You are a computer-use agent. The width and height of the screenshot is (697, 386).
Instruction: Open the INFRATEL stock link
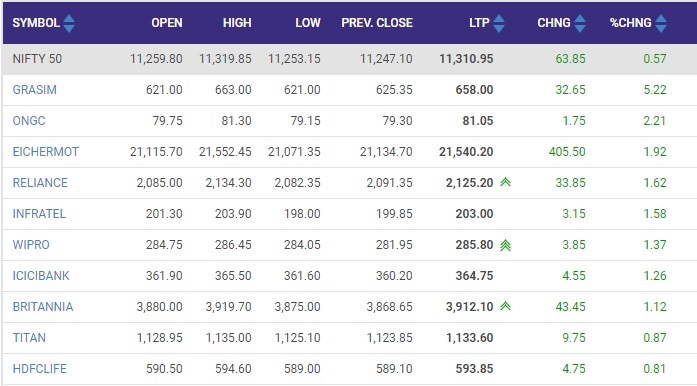coord(39,214)
